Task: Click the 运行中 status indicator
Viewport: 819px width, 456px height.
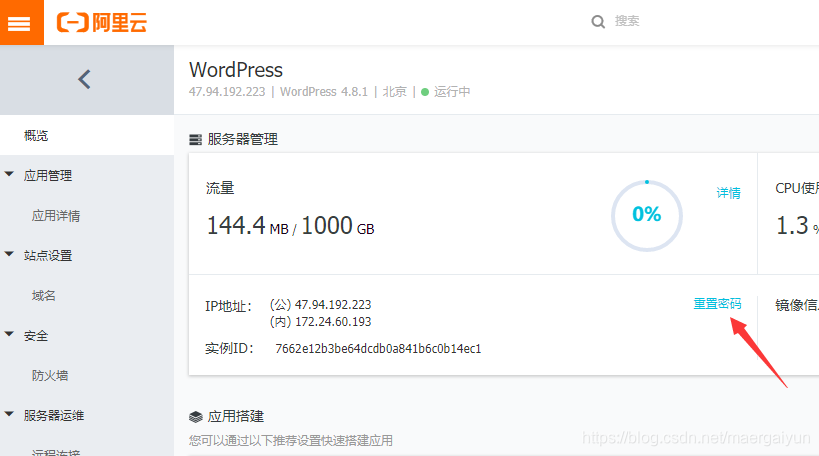Action: tap(446, 92)
